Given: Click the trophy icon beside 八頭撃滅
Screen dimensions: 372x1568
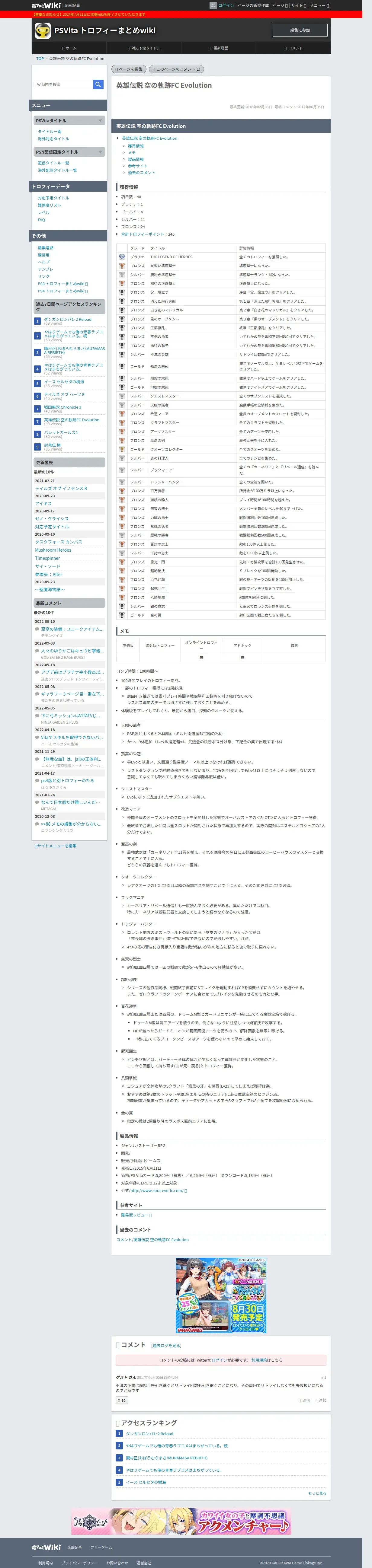Looking at the screenshot, I should click(122, 597).
